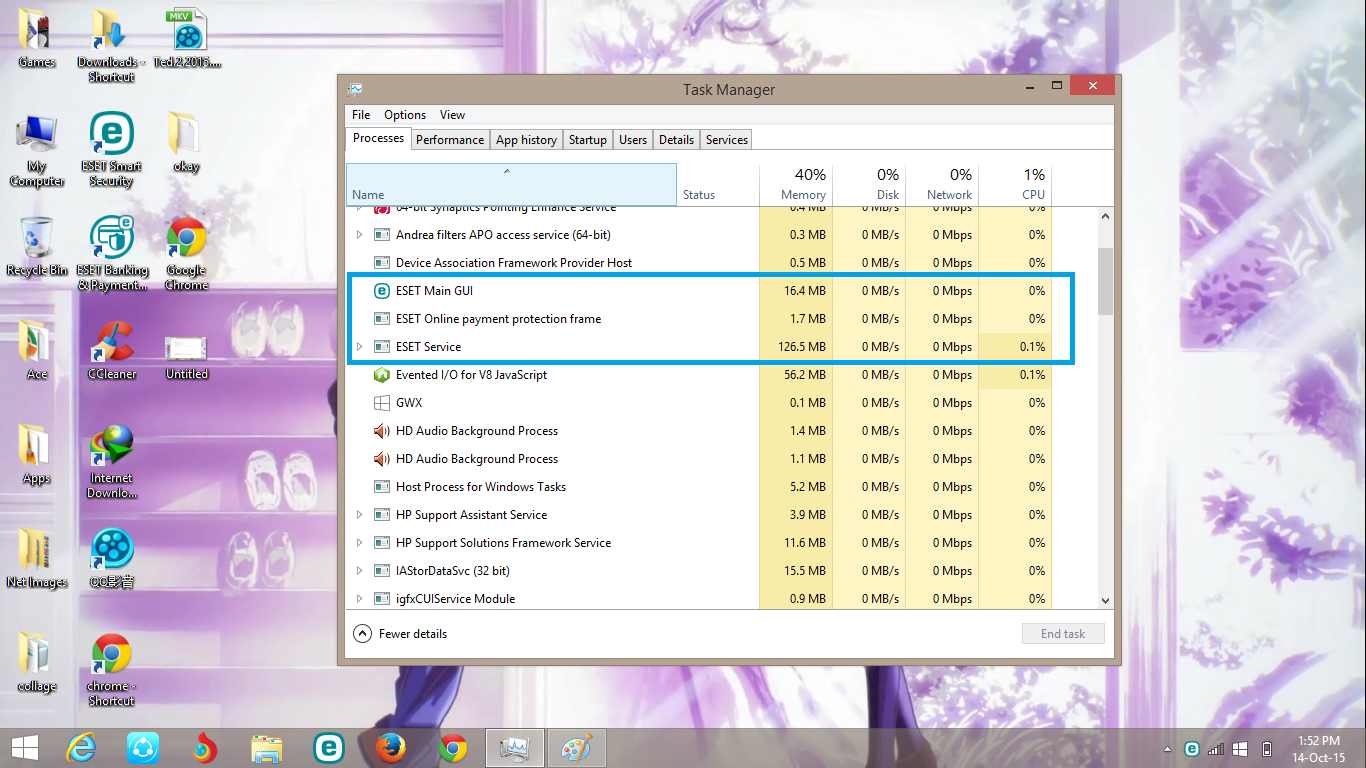Open File Explorer from the taskbar

[x=267, y=748]
